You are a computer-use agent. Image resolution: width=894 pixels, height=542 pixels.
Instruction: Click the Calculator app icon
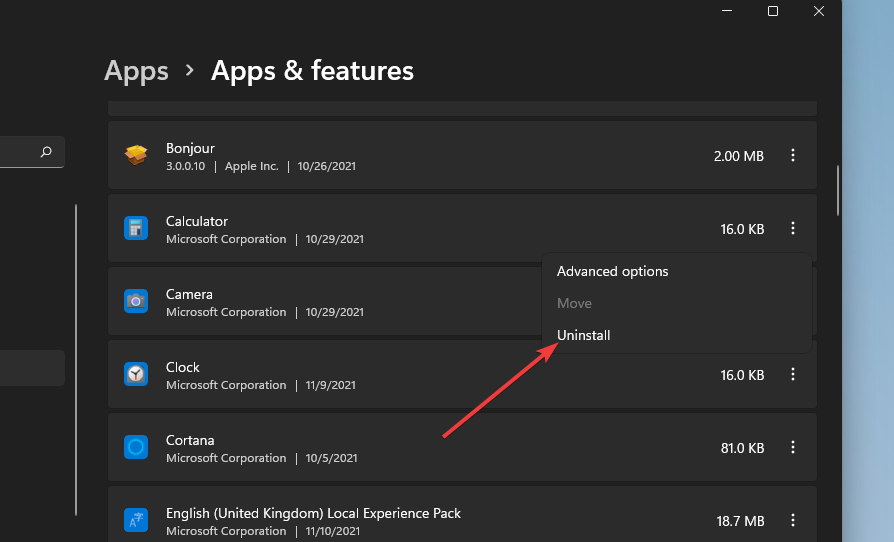136,228
